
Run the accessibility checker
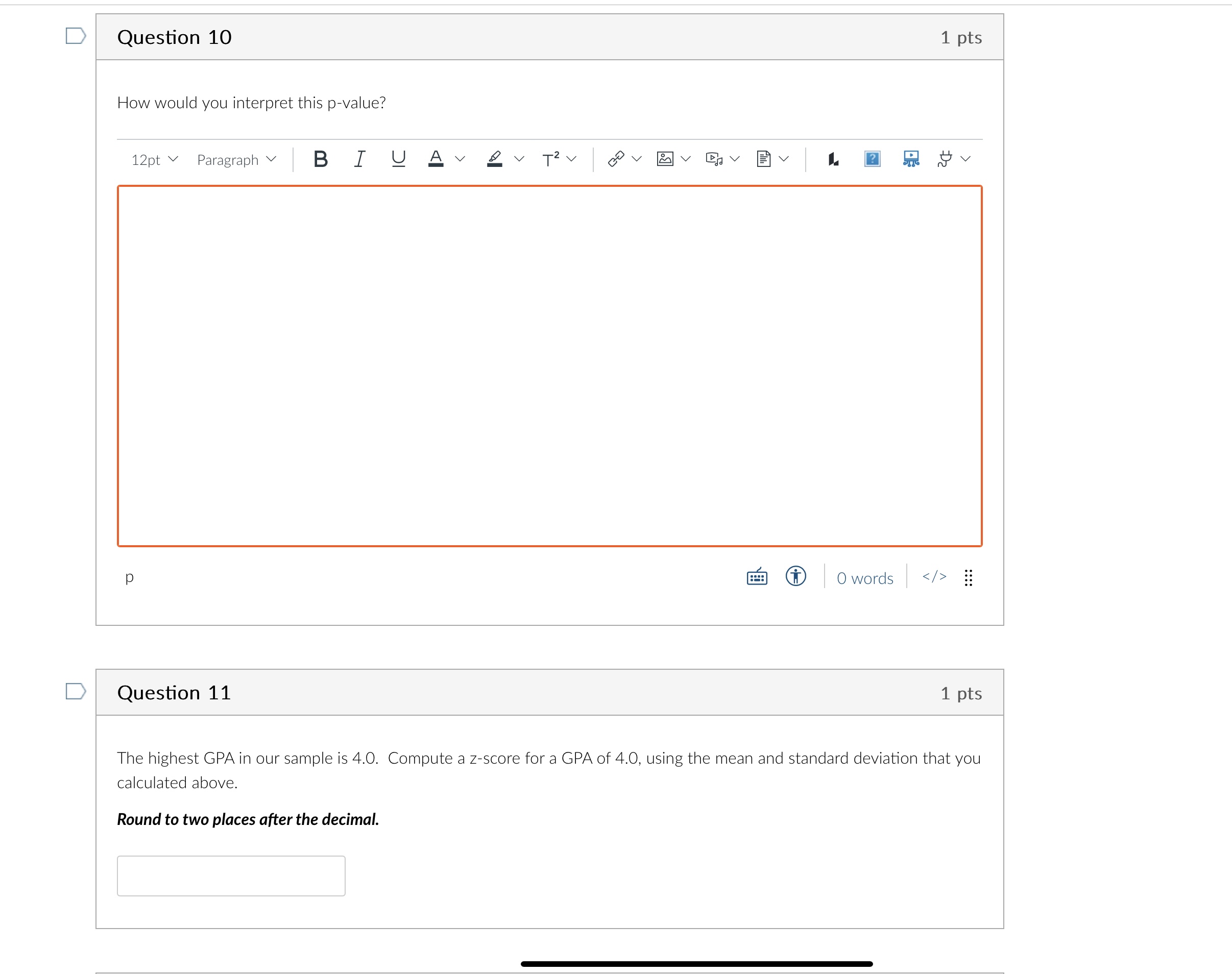coord(795,577)
